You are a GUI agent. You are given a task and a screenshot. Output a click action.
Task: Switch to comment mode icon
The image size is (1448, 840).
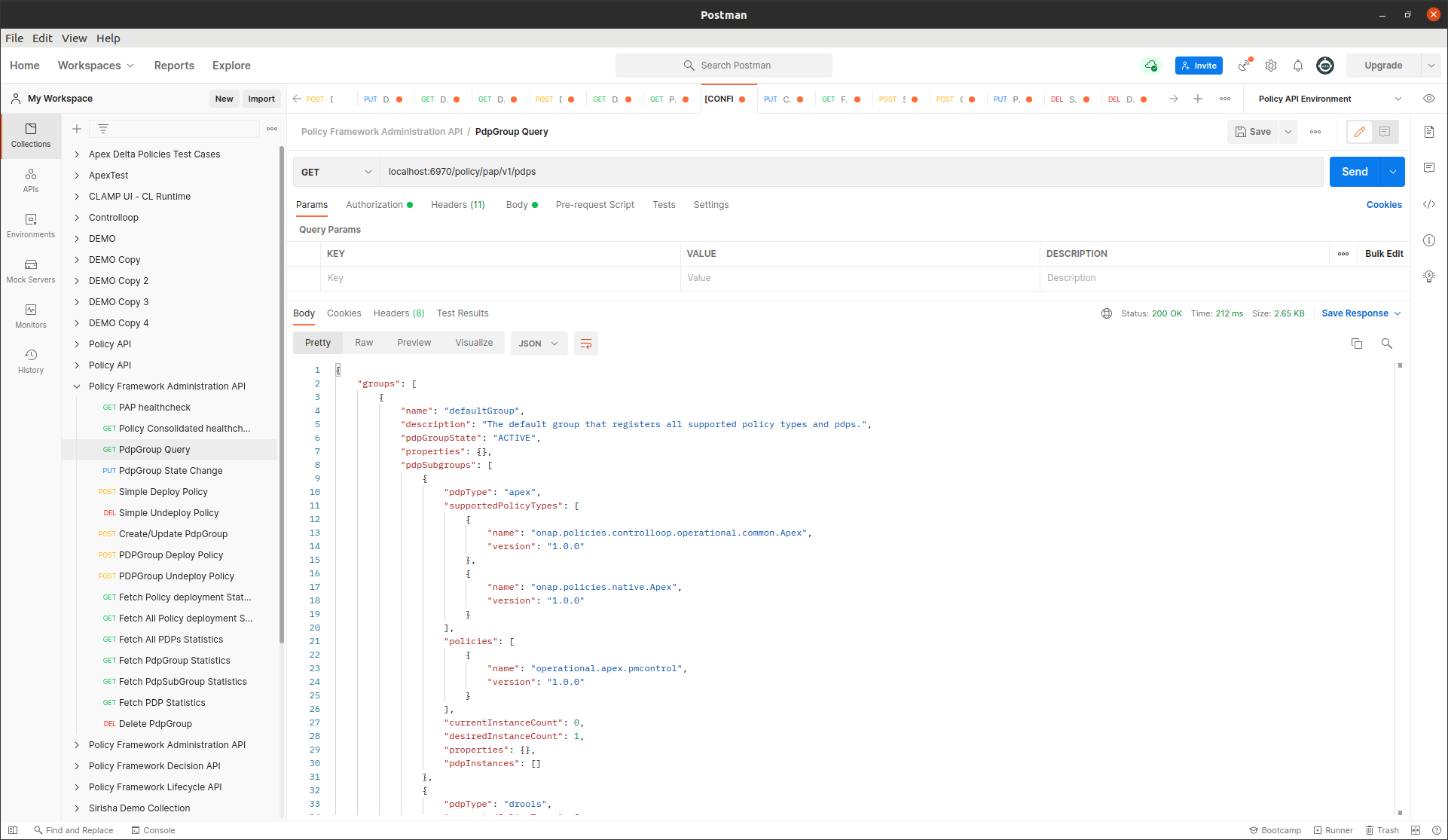click(1385, 132)
